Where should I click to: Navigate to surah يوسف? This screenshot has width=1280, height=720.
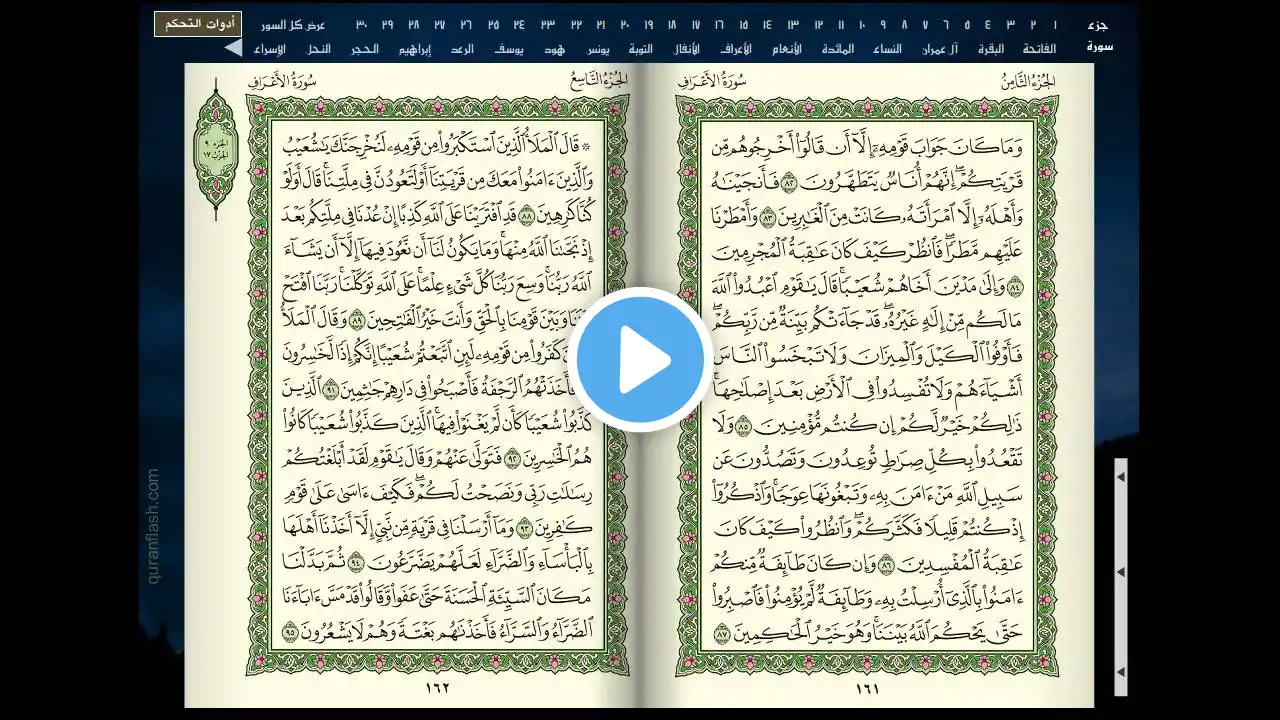pyautogui.click(x=510, y=48)
